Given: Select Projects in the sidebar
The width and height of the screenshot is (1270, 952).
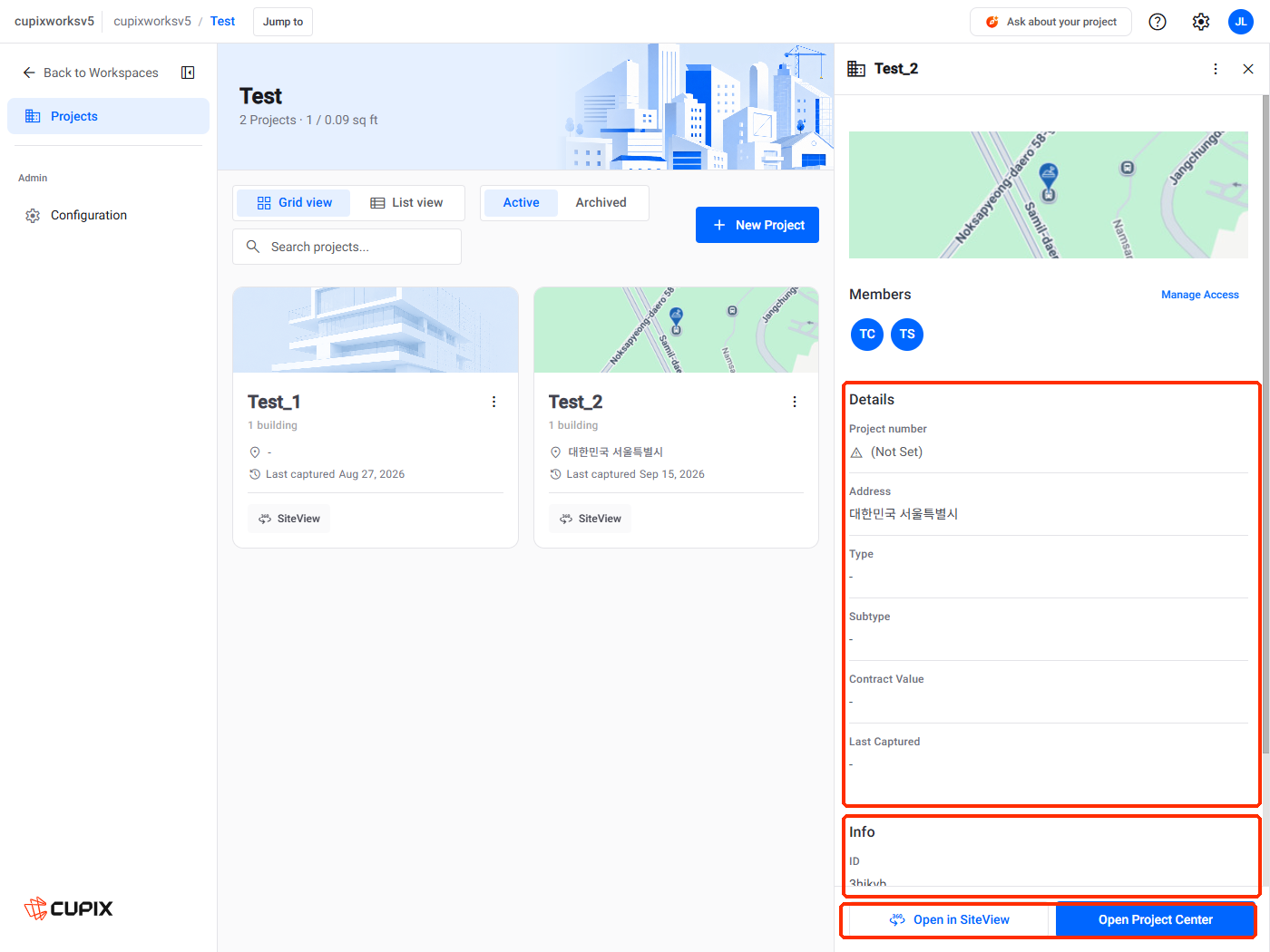Looking at the screenshot, I should (x=108, y=116).
